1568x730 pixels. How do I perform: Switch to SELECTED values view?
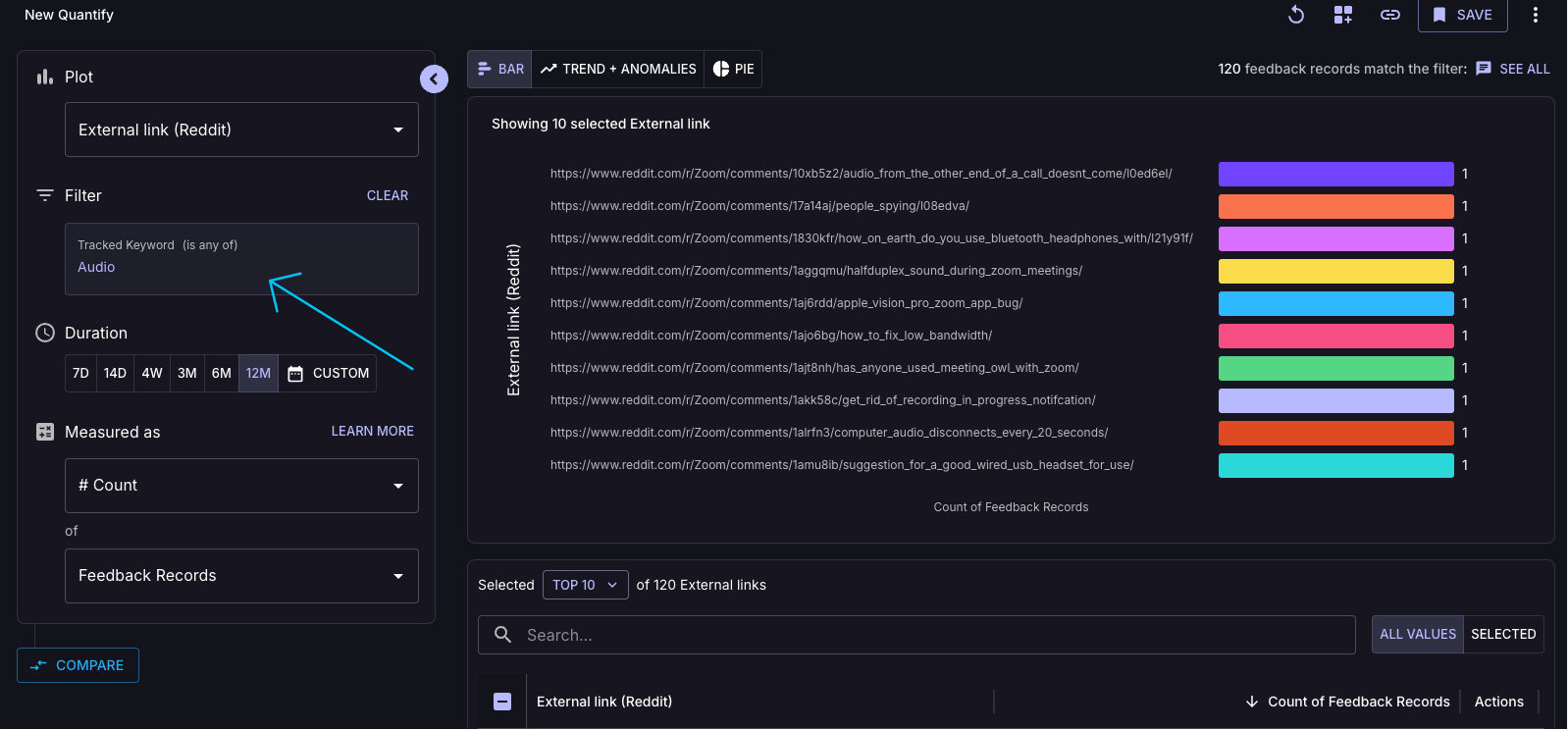1503,635
